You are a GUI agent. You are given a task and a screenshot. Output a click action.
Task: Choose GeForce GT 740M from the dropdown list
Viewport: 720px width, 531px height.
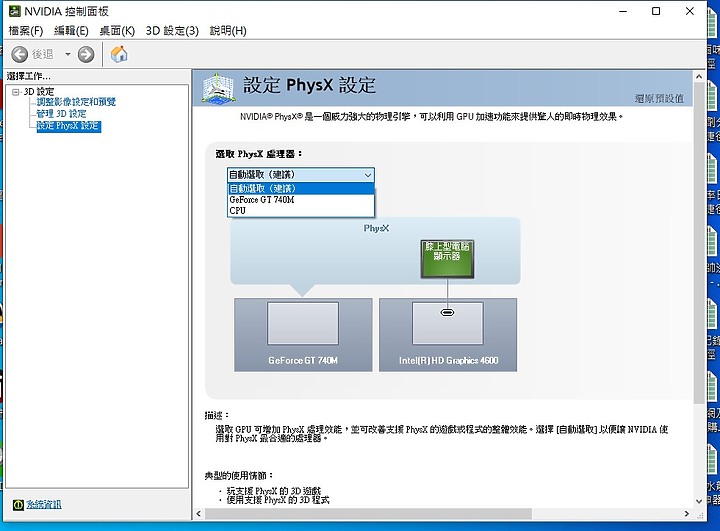point(301,200)
